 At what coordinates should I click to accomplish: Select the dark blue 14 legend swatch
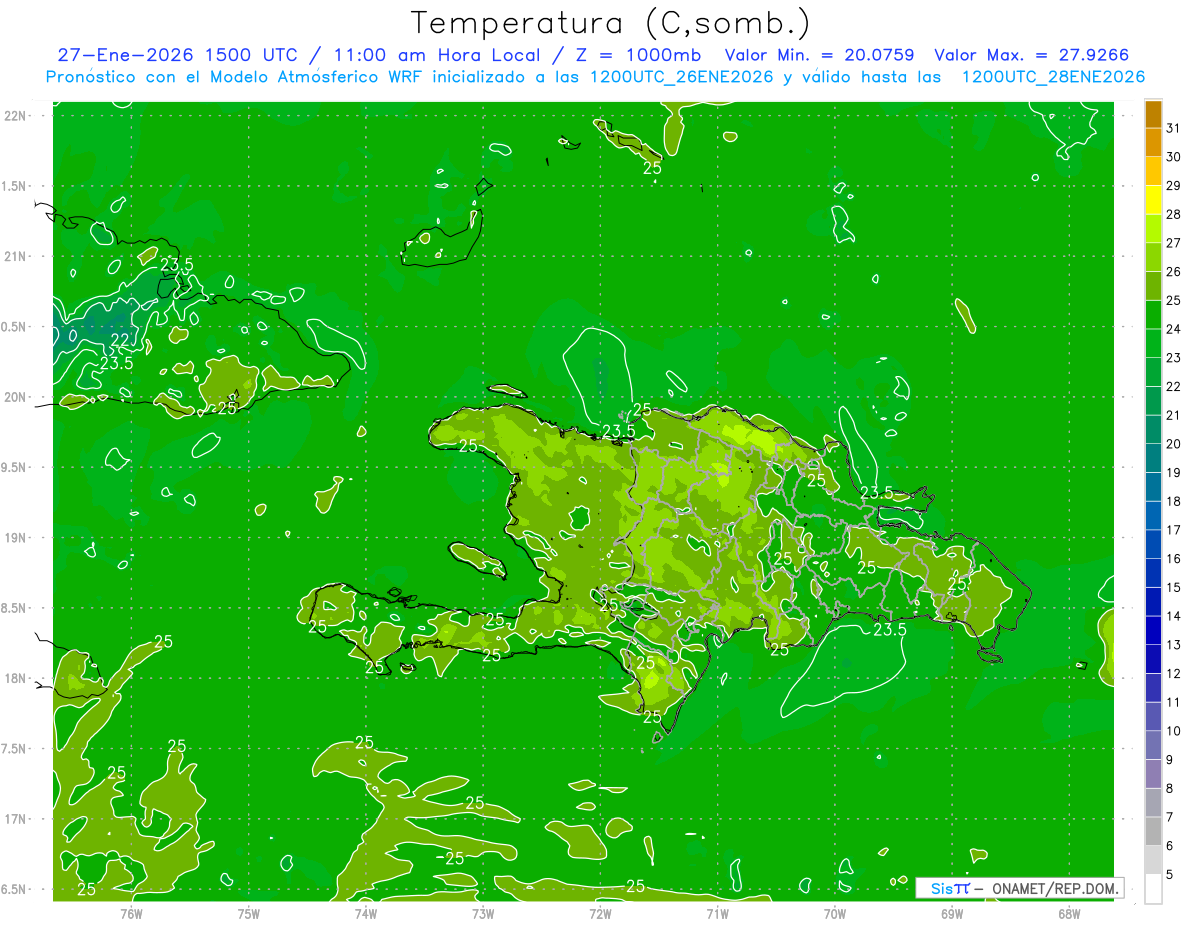(x=1153, y=602)
